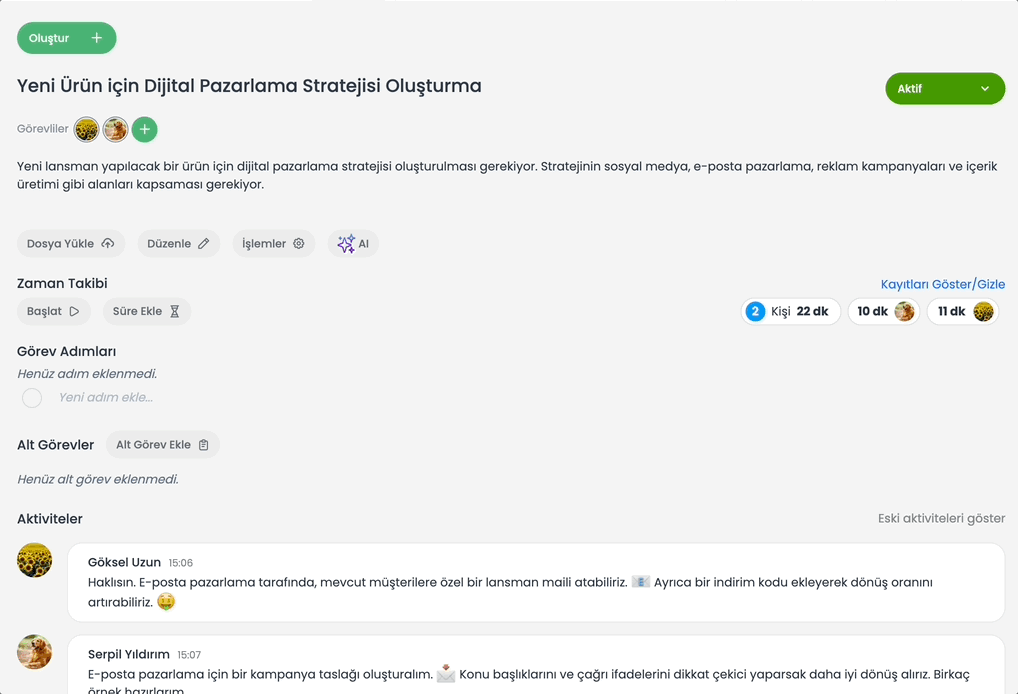Open İşlemer gear settings icon
Image resolution: width=1018 pixels, height=694 pixels.
click(x=299, y=243)
